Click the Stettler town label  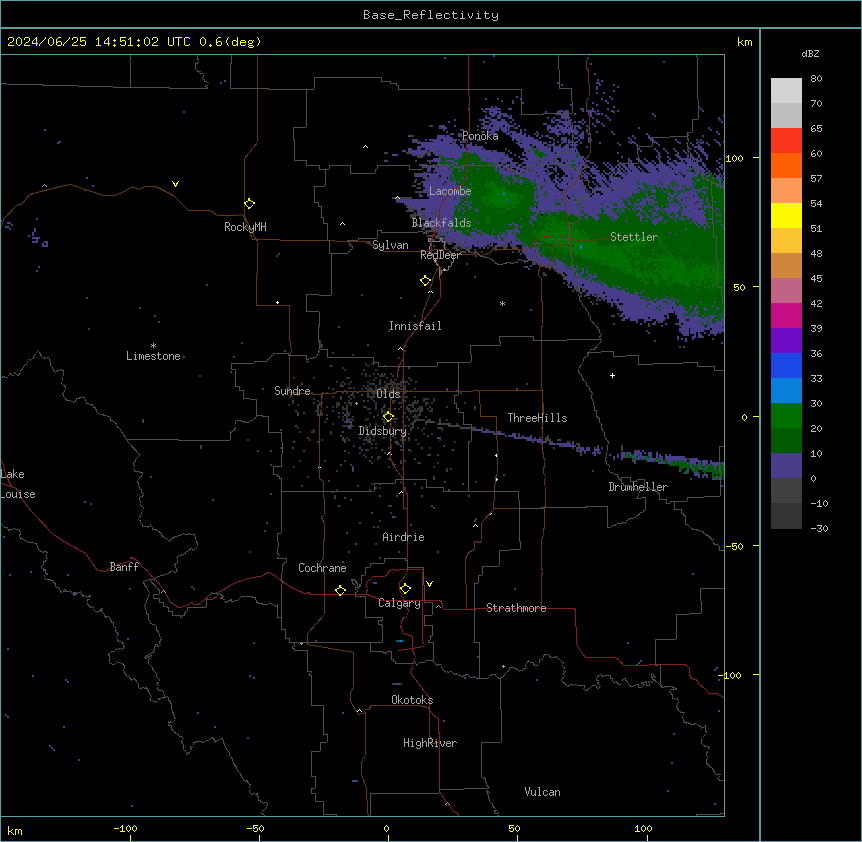coord(634,237)
